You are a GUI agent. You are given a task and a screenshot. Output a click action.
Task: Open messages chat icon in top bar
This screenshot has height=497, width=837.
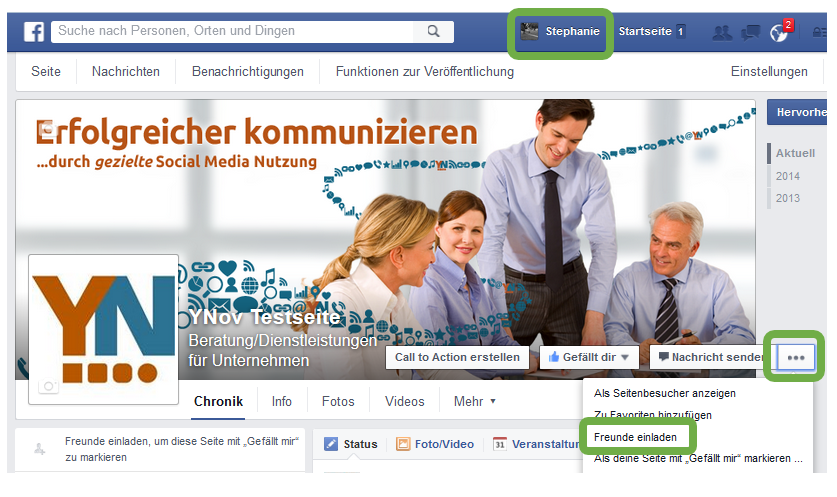(751, 33)
